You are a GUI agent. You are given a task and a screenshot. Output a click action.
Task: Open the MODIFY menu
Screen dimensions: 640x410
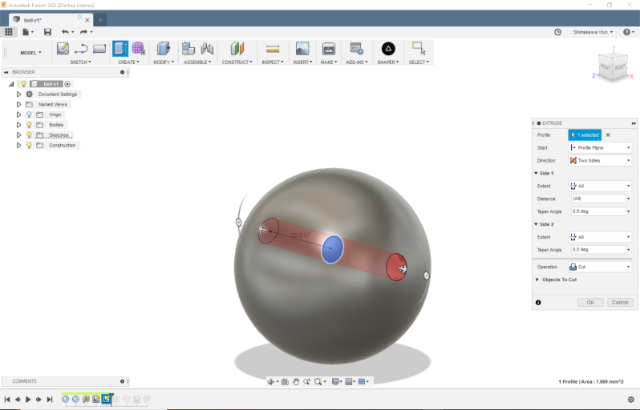point(164,62)
